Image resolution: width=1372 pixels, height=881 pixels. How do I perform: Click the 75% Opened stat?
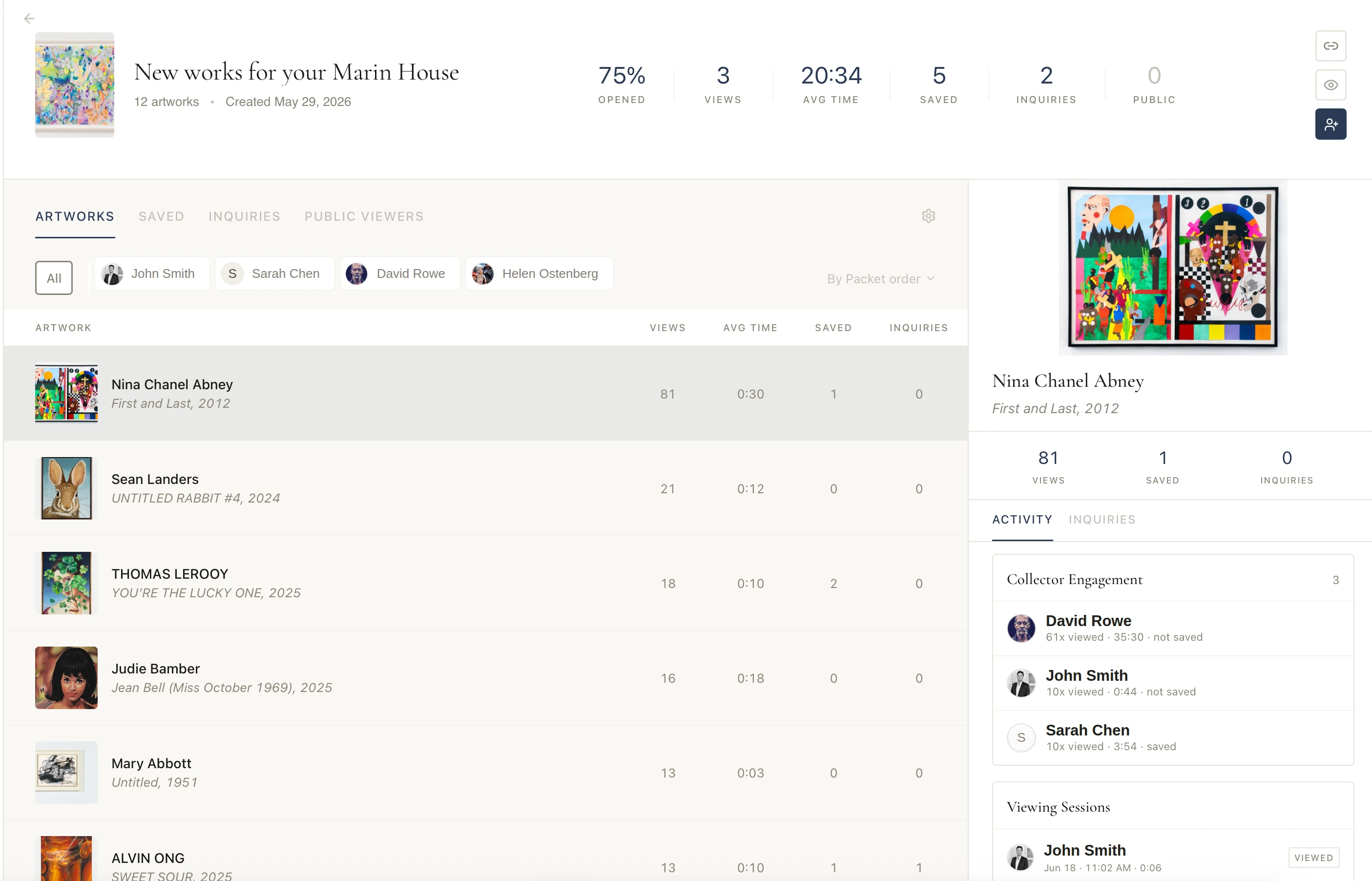622,84
